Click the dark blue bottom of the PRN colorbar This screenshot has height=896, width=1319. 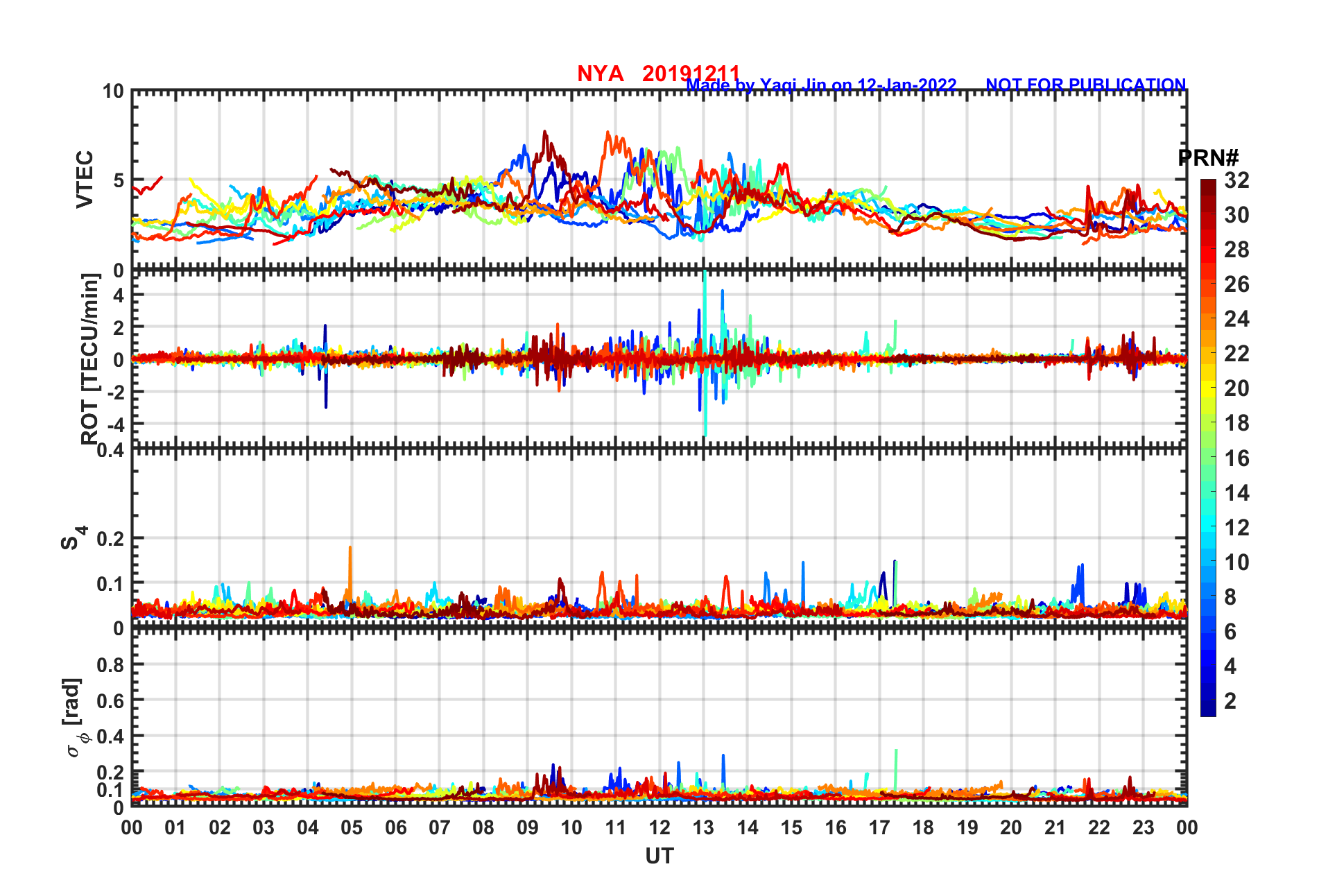(x=1208, y=708)
